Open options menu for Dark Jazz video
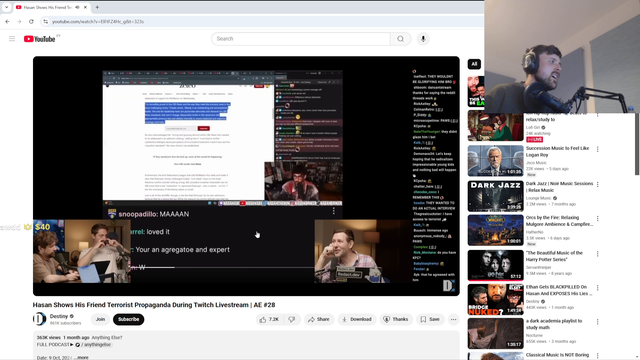The width and height of the screenshot is (640, 360). (x=598, y=184)
